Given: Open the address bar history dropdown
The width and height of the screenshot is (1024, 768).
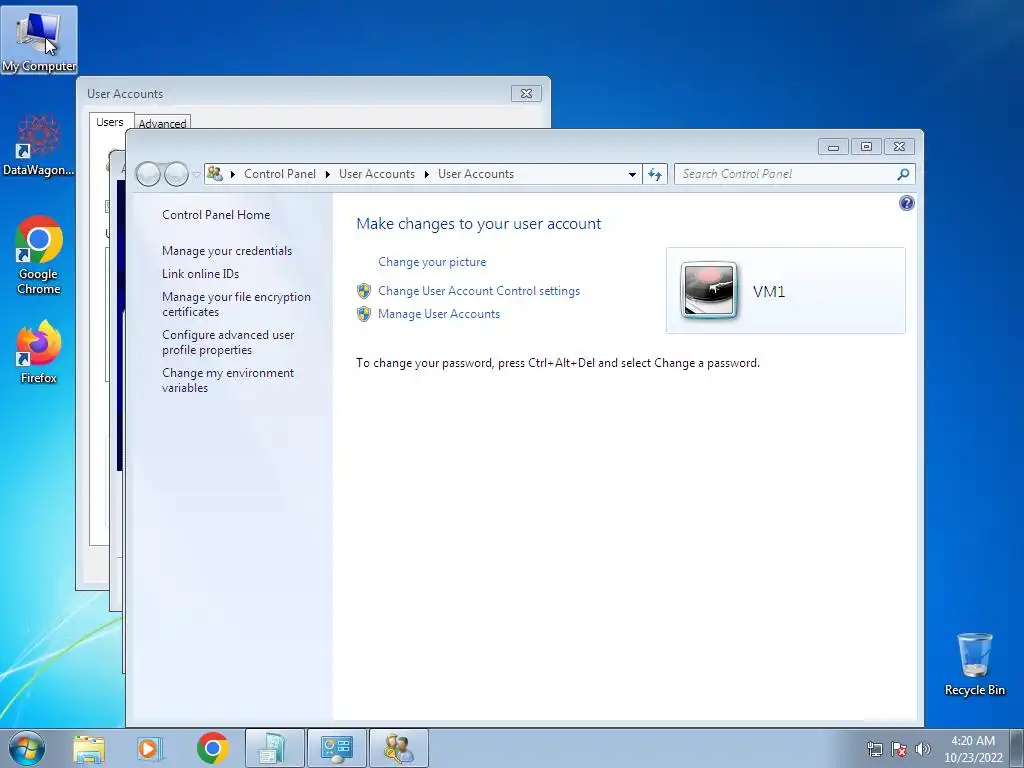Looking at the screenshot, I should pos(632,174).
